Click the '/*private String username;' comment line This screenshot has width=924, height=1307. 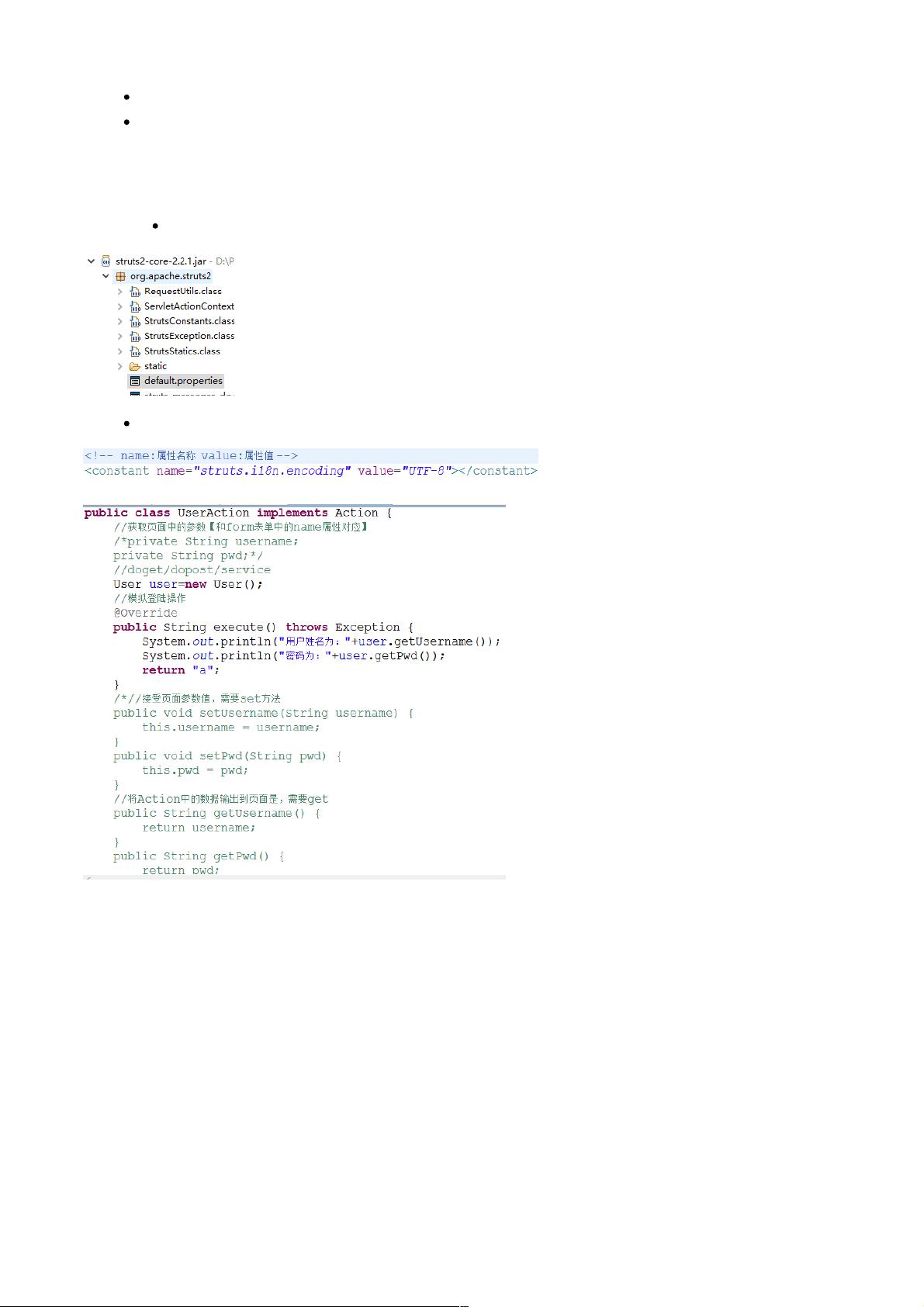click(206, 541)
